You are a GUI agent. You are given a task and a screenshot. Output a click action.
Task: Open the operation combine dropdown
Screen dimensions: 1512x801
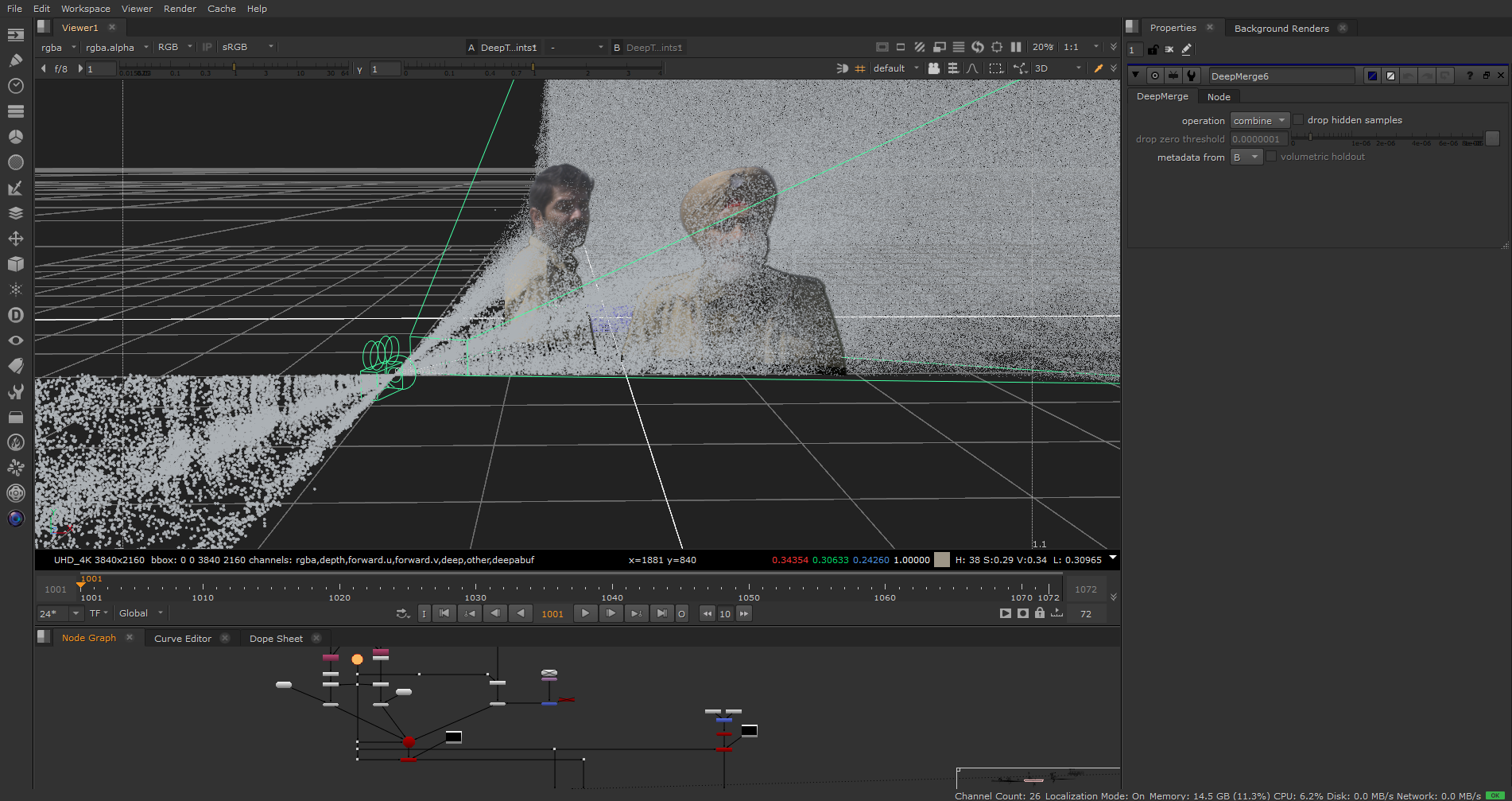click(1259, 121)
